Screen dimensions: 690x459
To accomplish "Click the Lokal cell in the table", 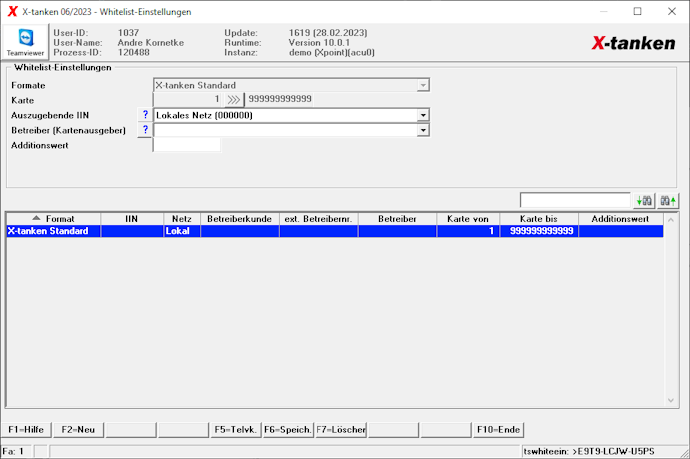I will coord(182,231).
